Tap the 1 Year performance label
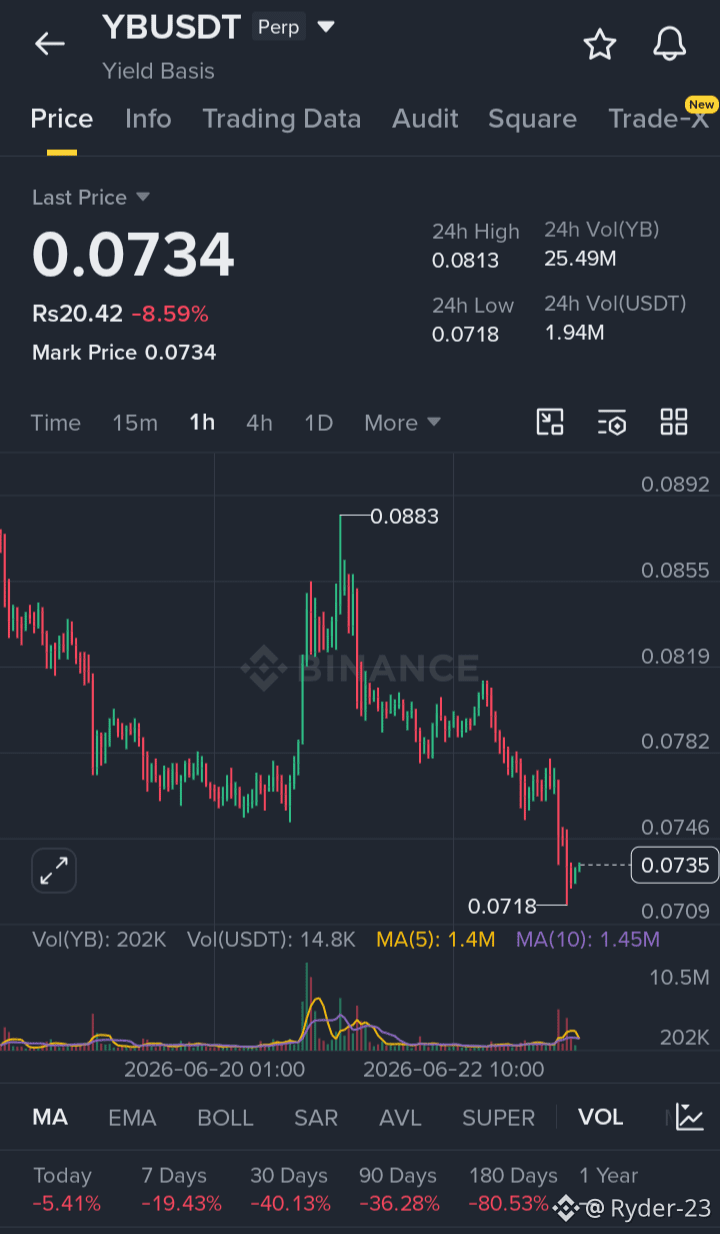Viewport: 720px width, 1234px height. pos(608,1176)
